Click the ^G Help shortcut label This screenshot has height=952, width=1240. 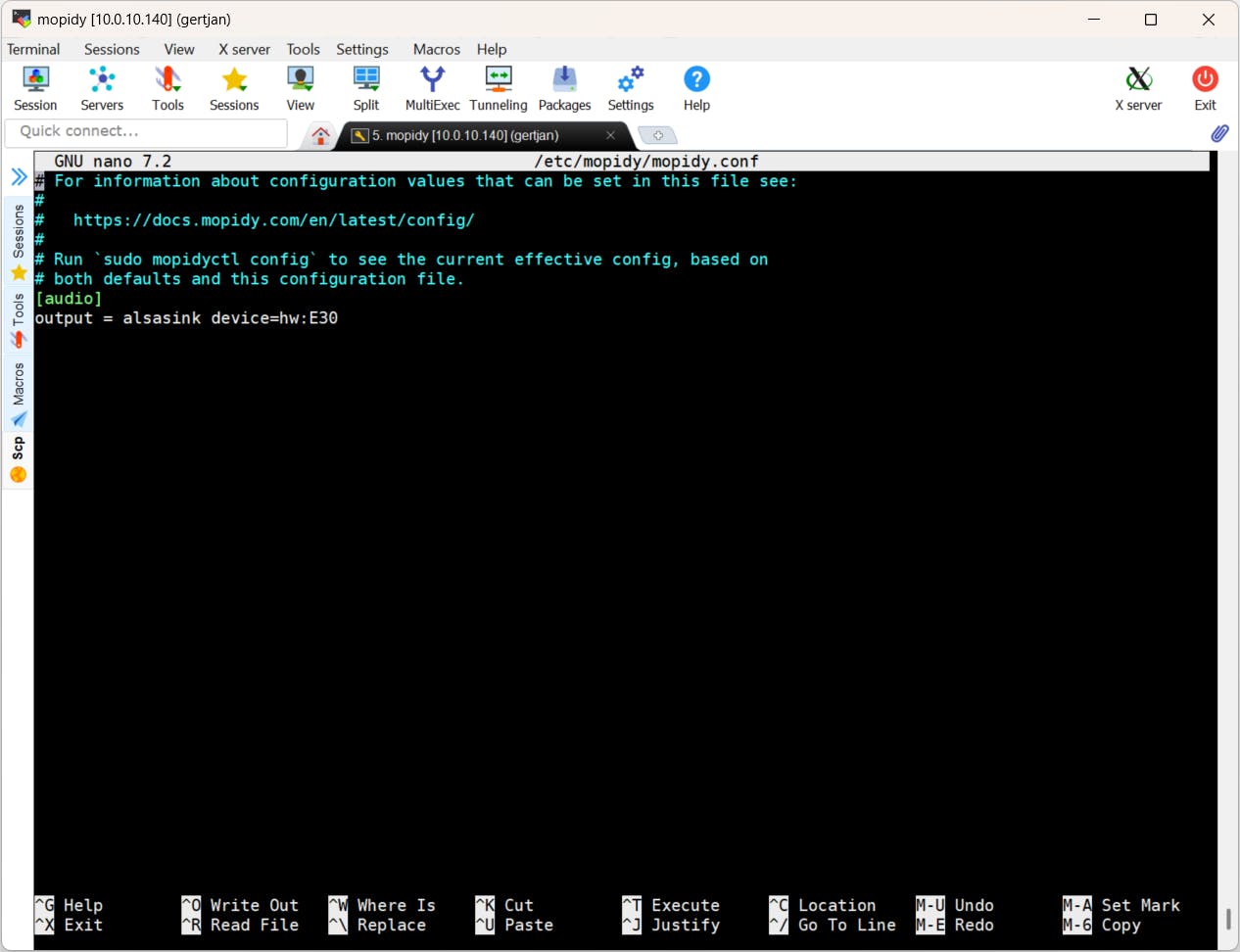point(69,906)
